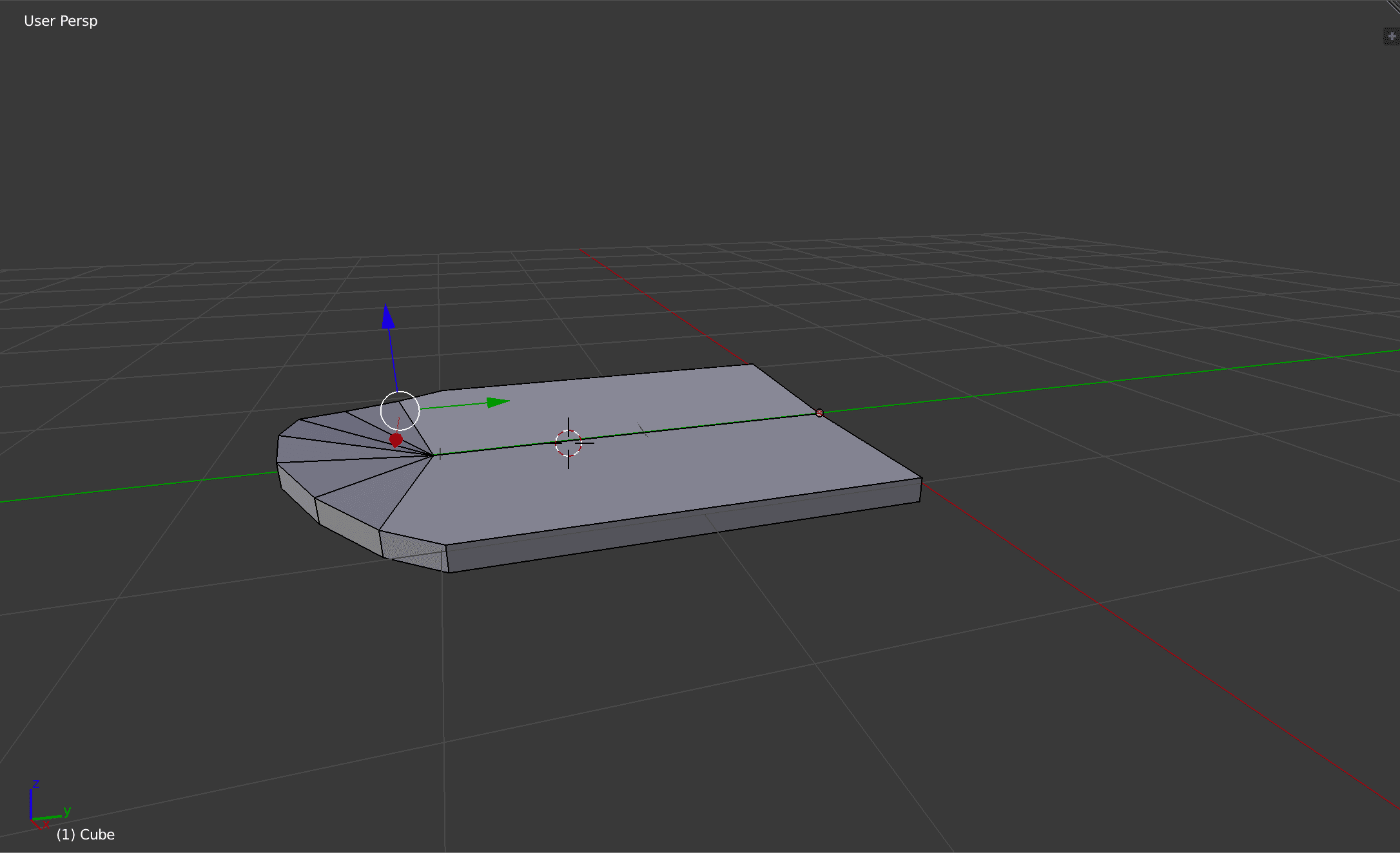Click the green Y-axis grid line left of the mesh
1400x853 pixels.
tap(129, 488)
